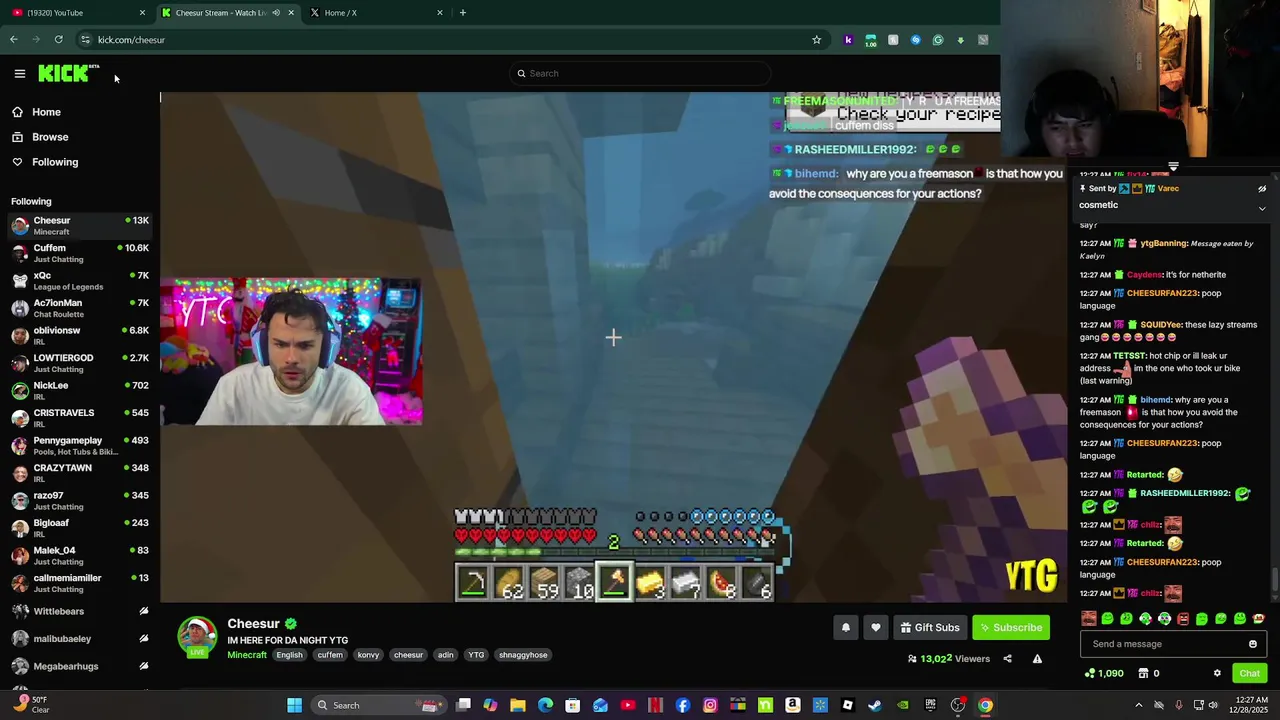Click the shnaggyhose stream tag
The height and width of the screenshot is (720, 1280).
tap(523, 655)
